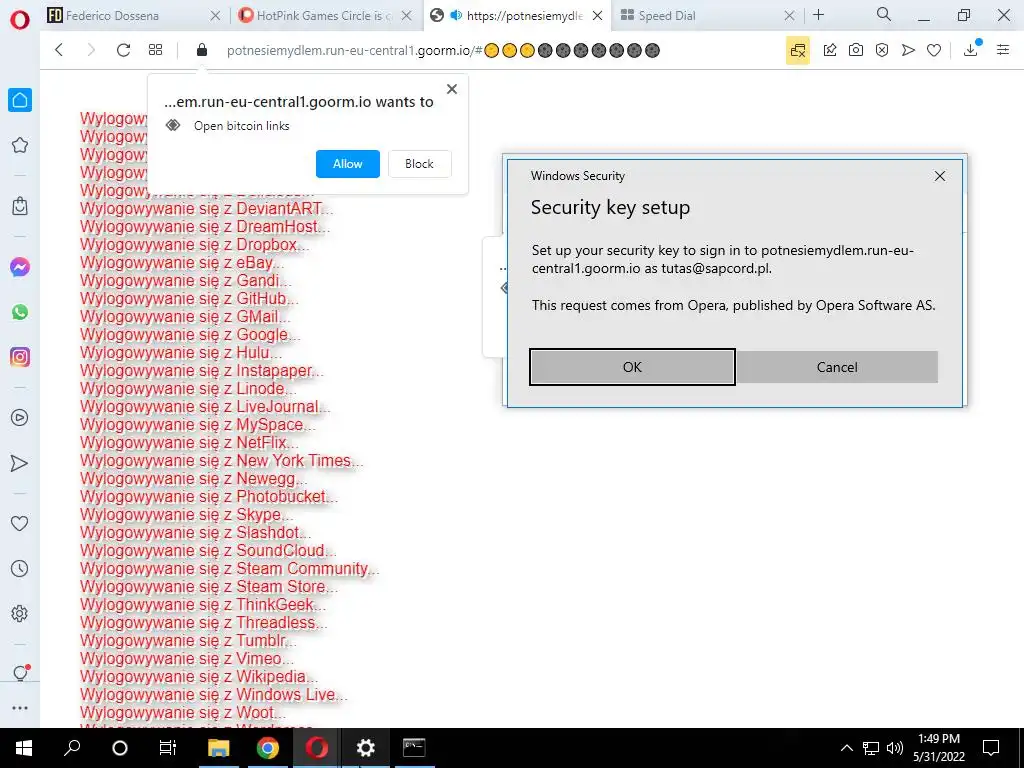
Task: Click 'Wylogowywanie się z Skype...' text
Action: [x=186, y=515]
